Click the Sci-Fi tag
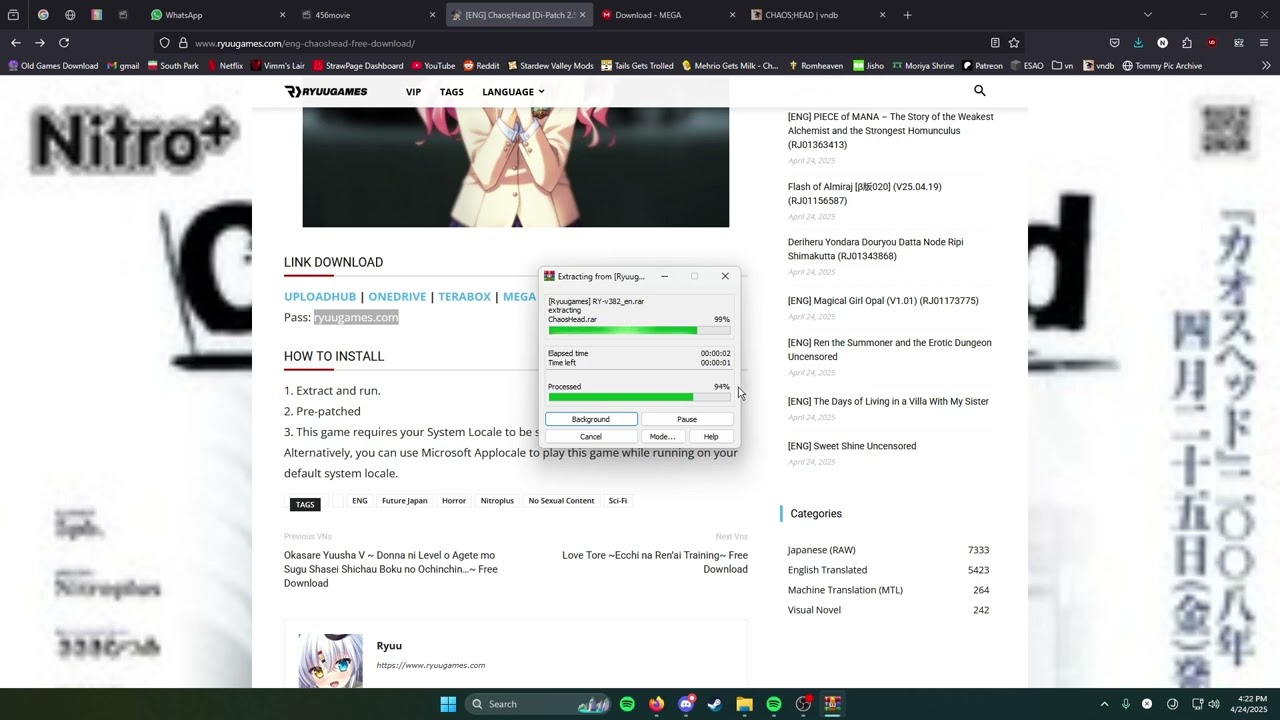Screen dimensions: 1280x720 [x=618, y=501]
